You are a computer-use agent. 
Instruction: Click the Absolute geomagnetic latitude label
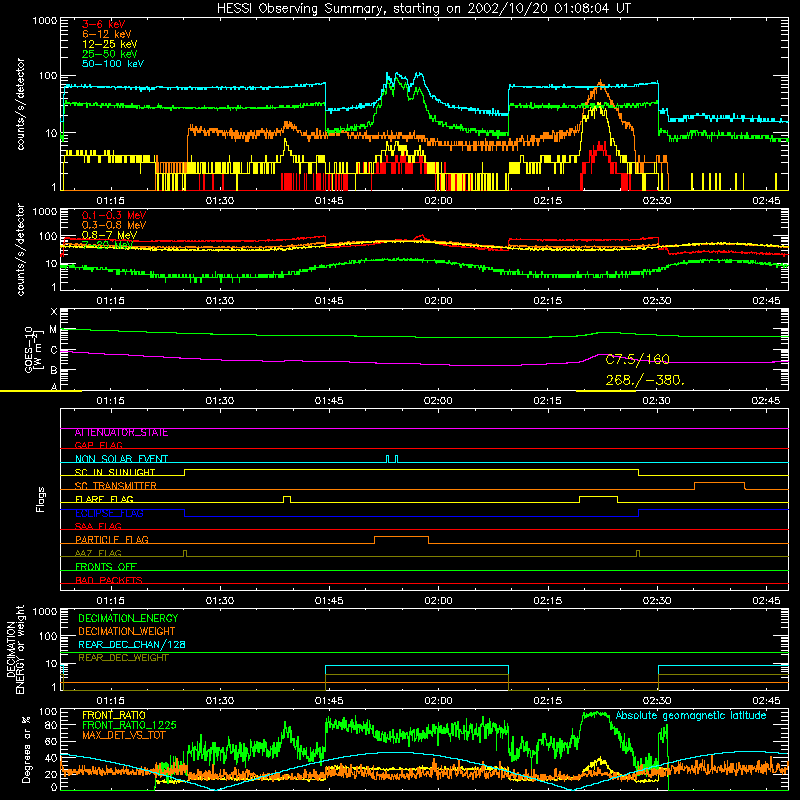(691, 716)
